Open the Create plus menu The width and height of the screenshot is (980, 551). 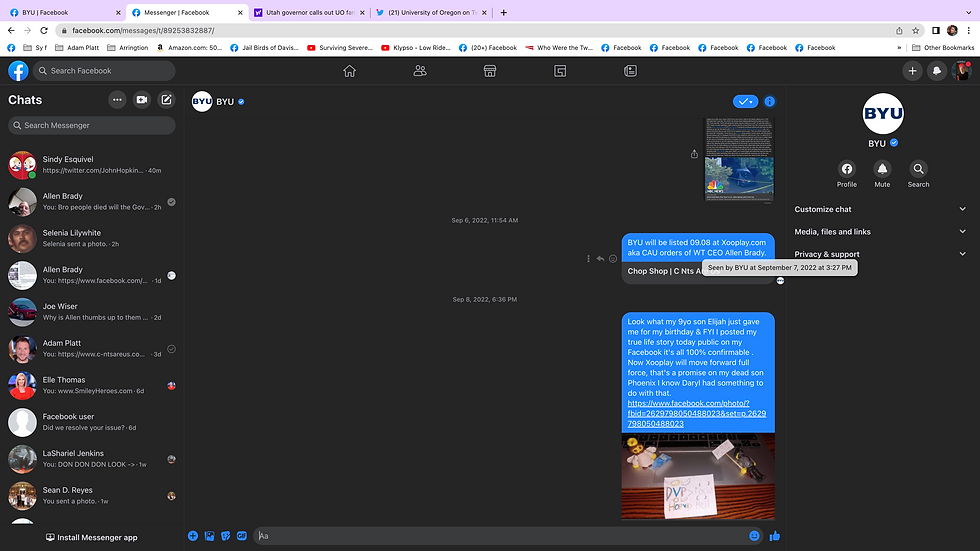tap(912, 71)
